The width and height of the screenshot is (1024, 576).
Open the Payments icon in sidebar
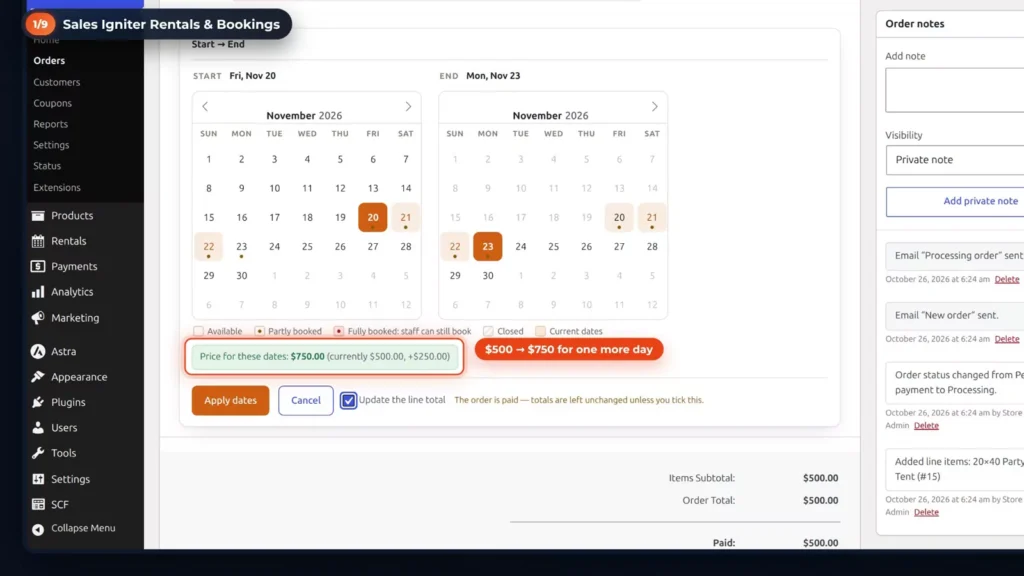tap(38, 266)
